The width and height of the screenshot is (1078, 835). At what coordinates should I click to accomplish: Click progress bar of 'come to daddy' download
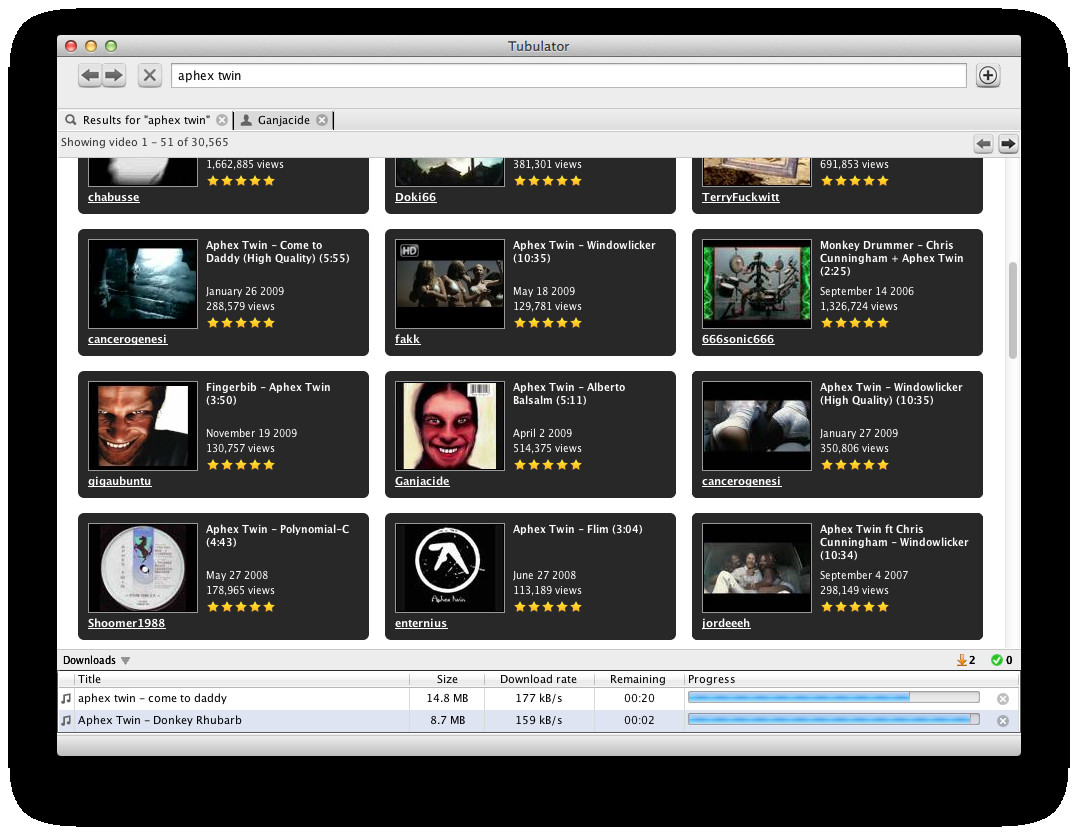pos(834,698)
